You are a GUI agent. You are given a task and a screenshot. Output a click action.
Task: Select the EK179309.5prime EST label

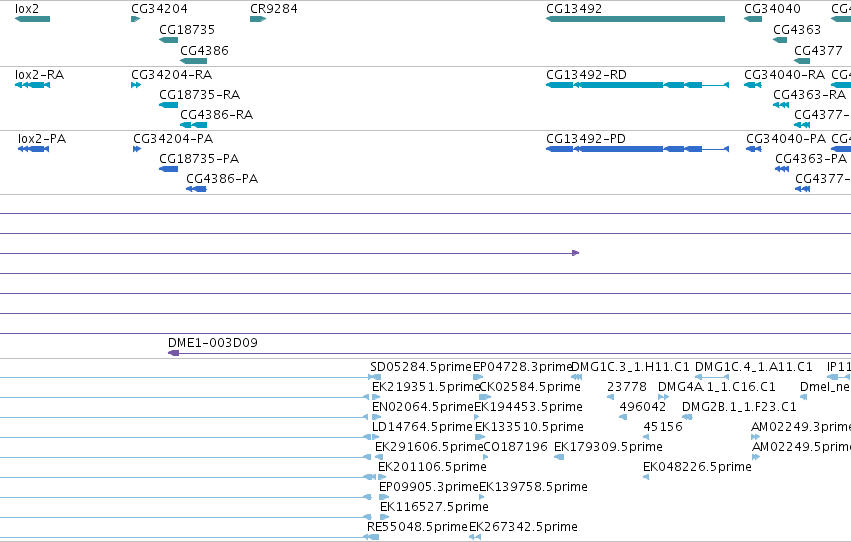[x=608, y=447]
